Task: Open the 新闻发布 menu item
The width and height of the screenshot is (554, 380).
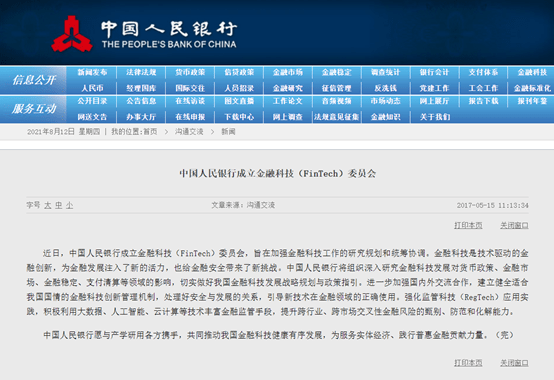Action: point(92,72)
